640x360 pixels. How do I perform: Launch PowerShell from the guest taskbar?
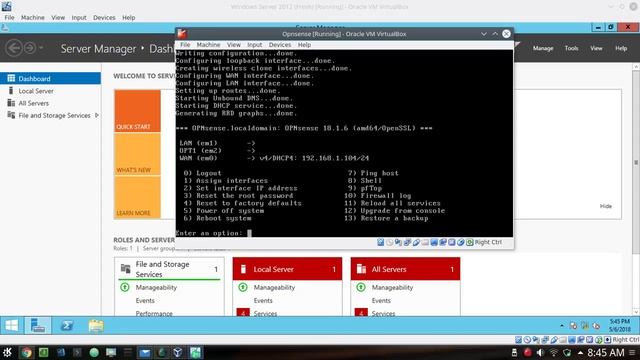click(67, 326)
